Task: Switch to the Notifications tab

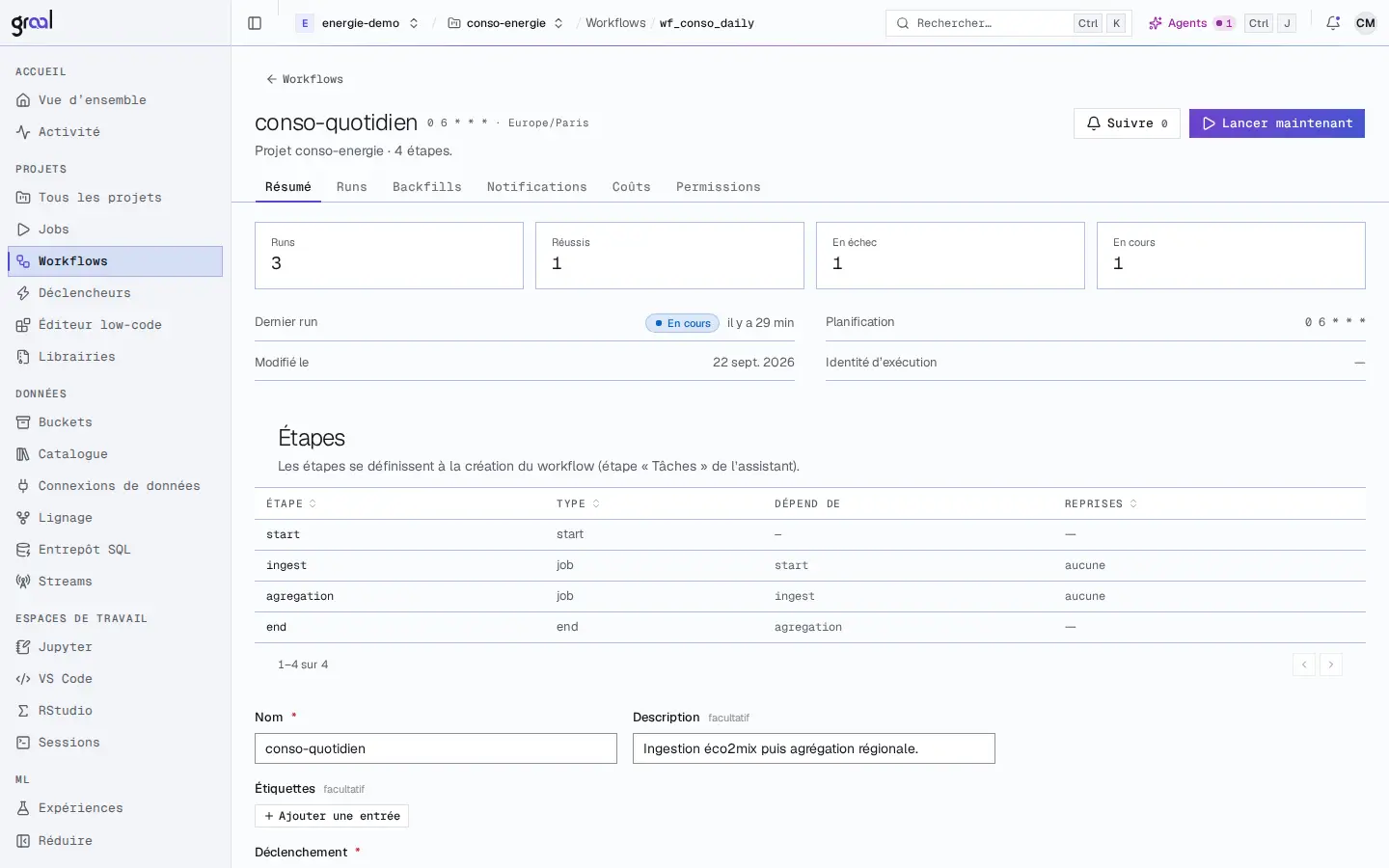Action: click(536, 187)
